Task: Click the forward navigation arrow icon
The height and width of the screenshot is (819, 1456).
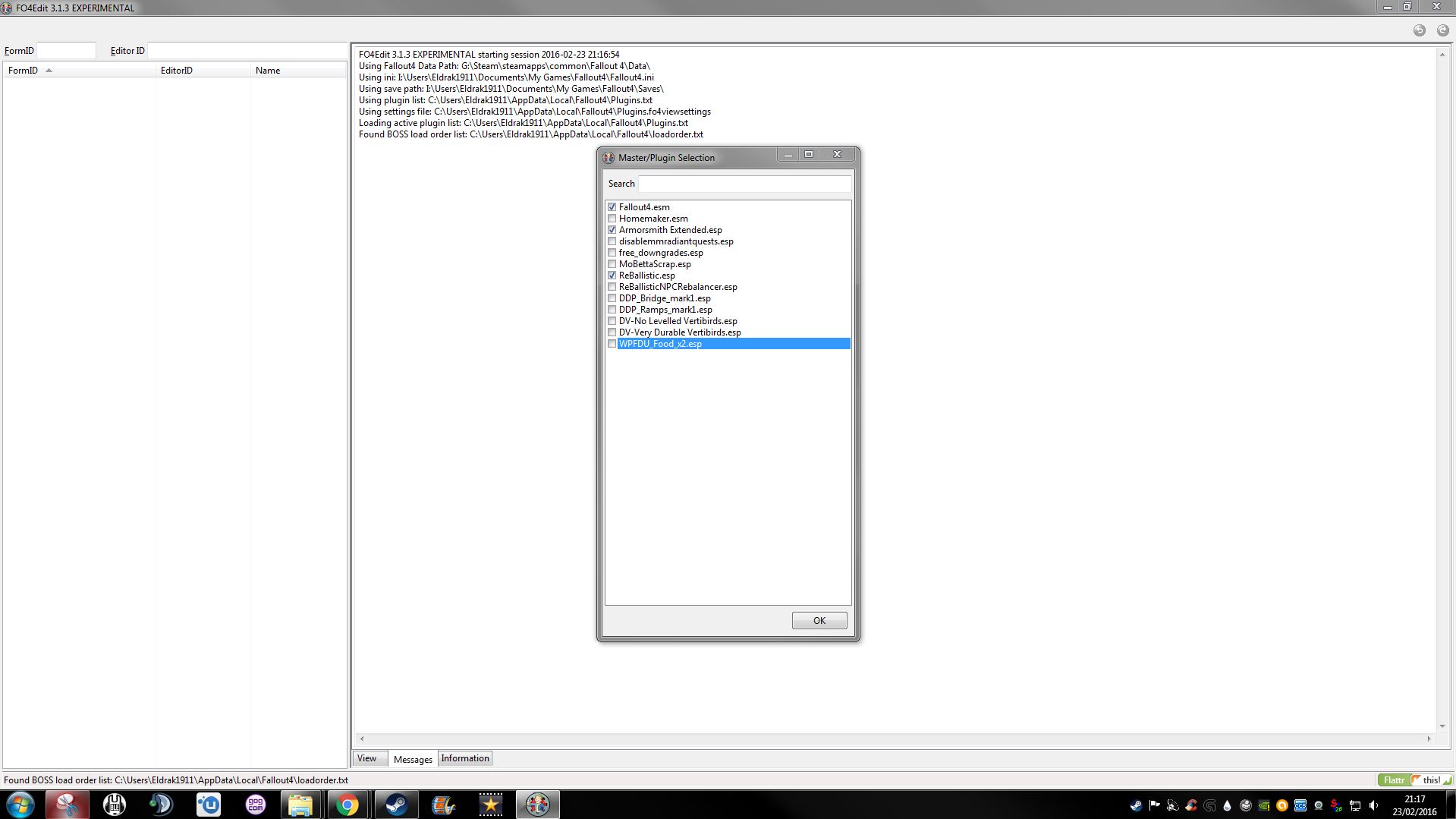Action: click(1442, 30)
